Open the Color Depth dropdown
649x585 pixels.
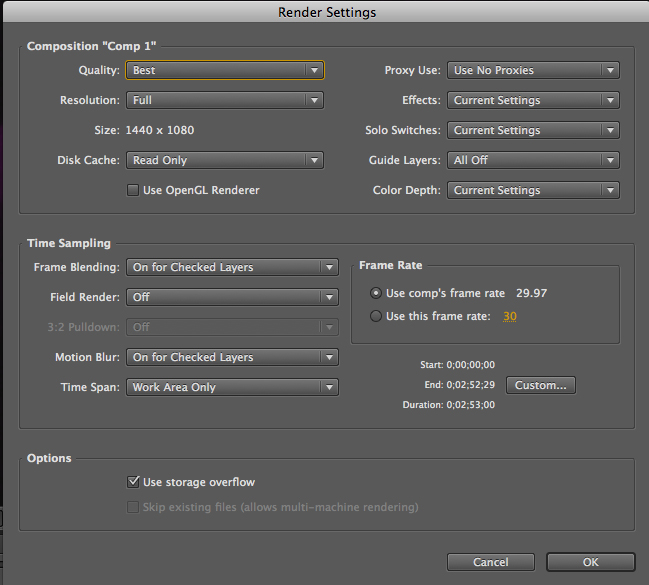pos(533,190)
